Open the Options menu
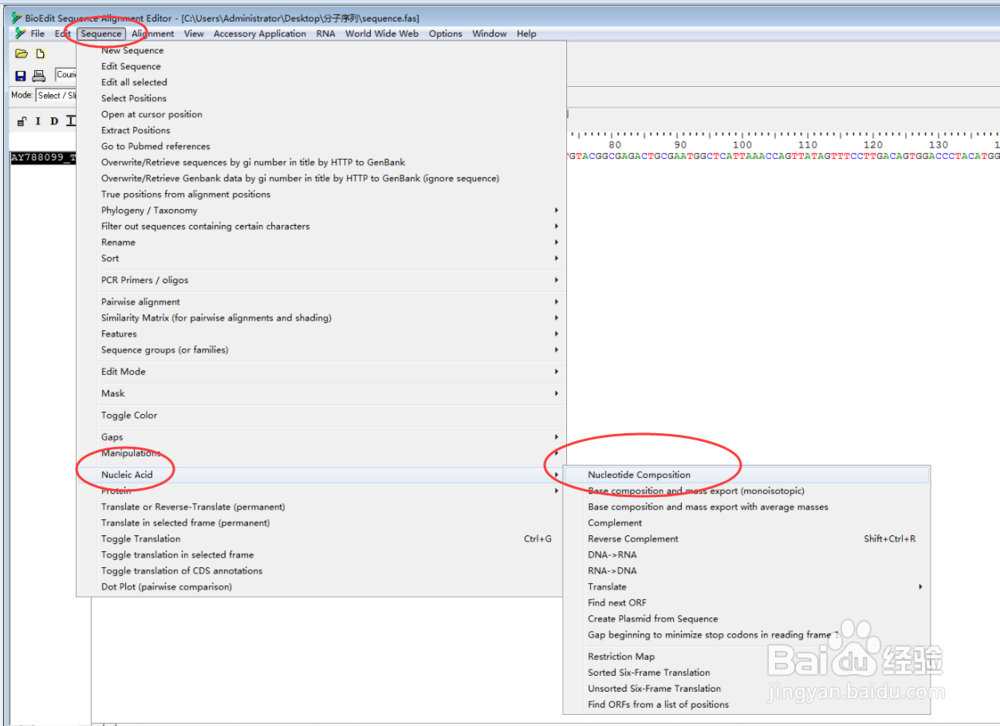This screenshot has height=726, width=1000. (x=445, y=33)
